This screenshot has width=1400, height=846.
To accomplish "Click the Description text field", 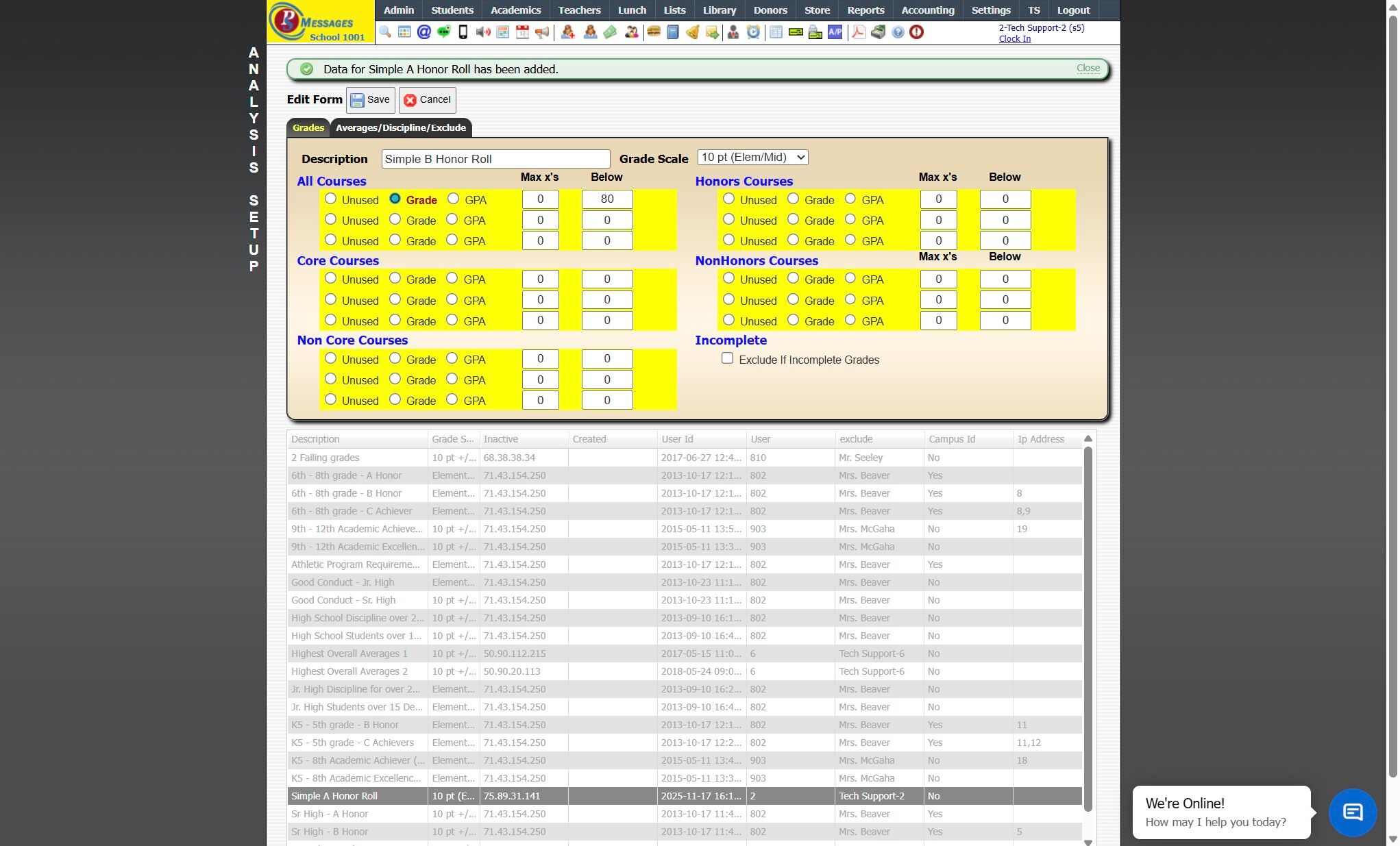I will click(x=495, y=159).
